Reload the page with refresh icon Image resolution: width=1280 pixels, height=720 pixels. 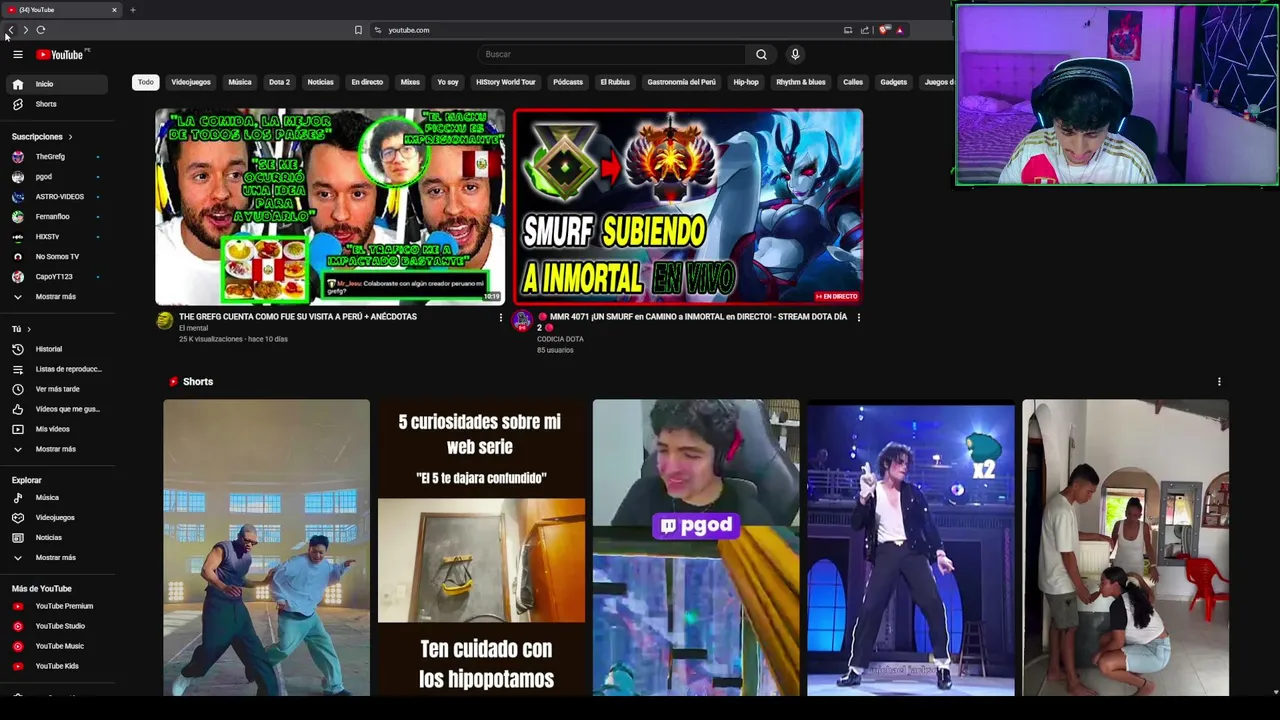tap(41, 30)
